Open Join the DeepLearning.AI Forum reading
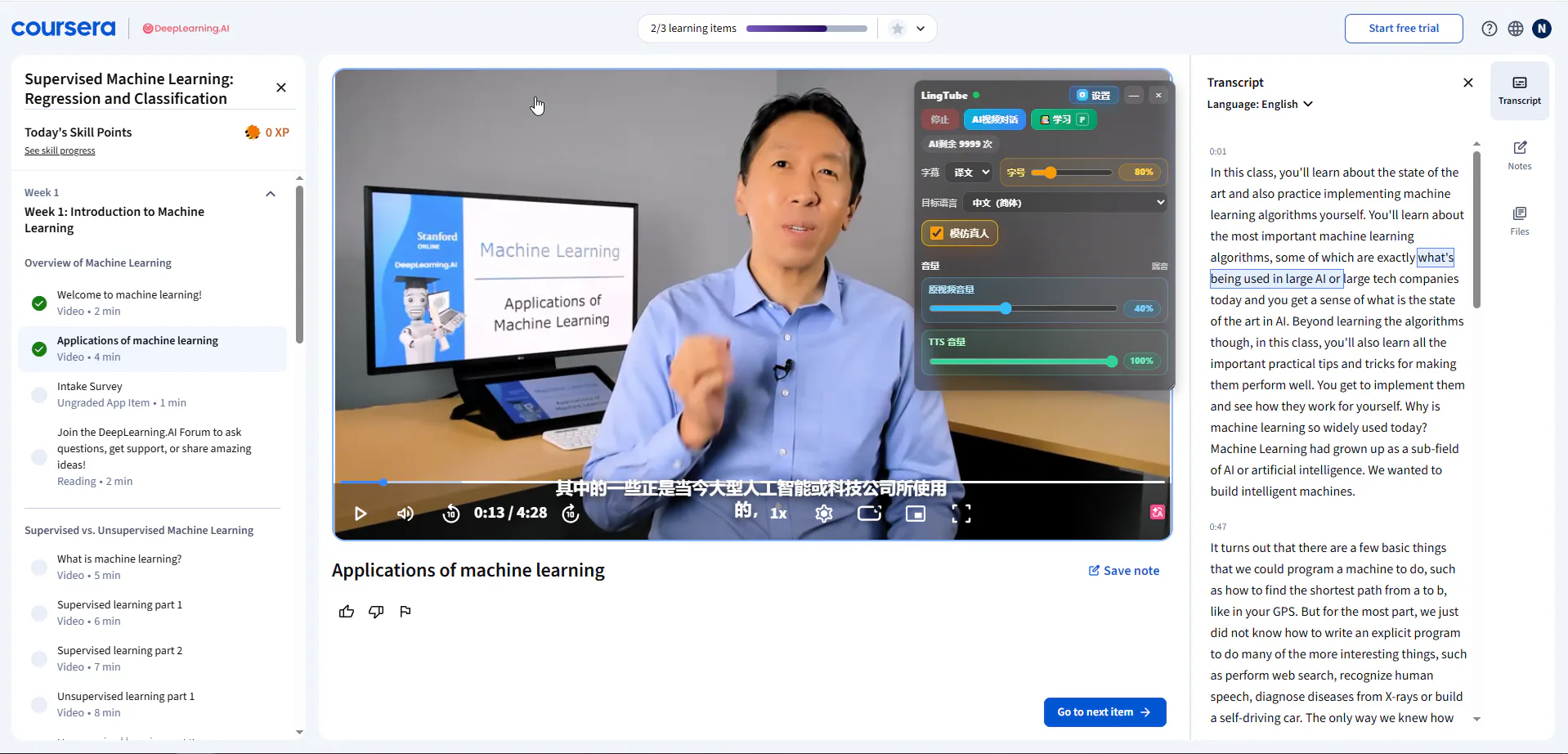The width and height of the screenshot is (1568, 754). pyautogui.click(x=152, y=456)
